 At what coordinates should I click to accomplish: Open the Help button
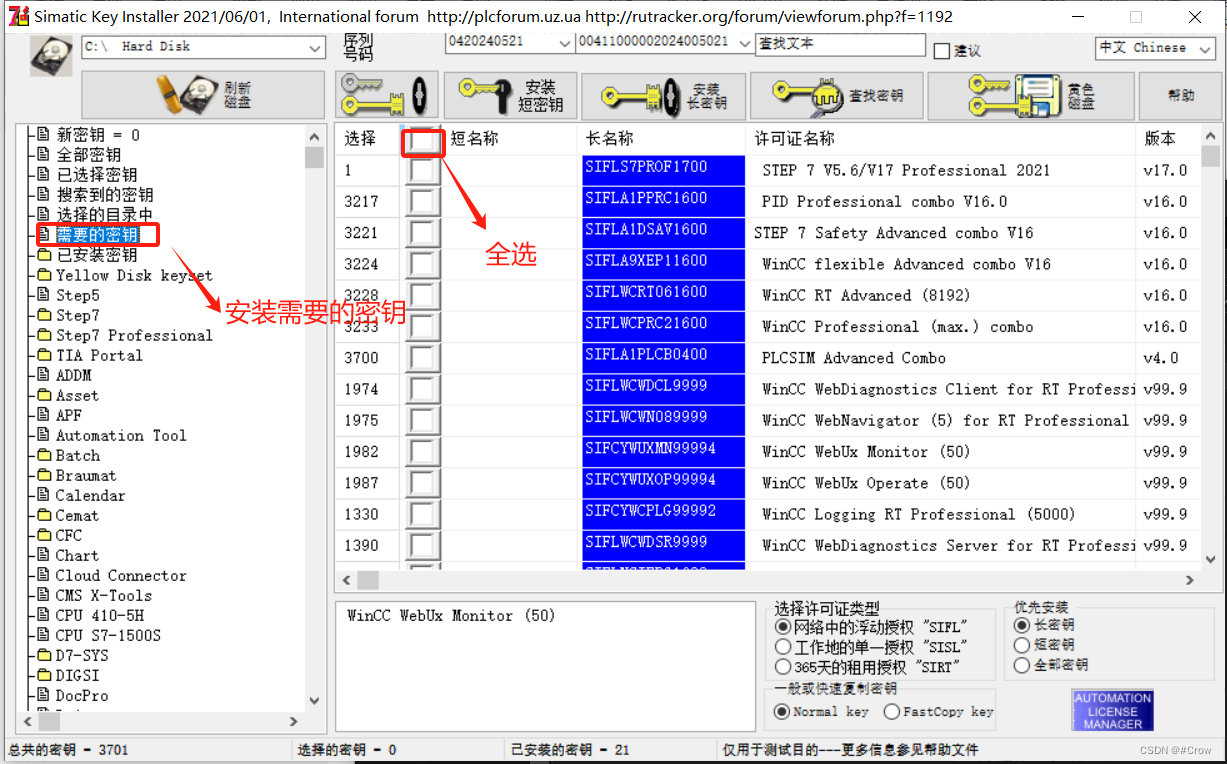1180,96
